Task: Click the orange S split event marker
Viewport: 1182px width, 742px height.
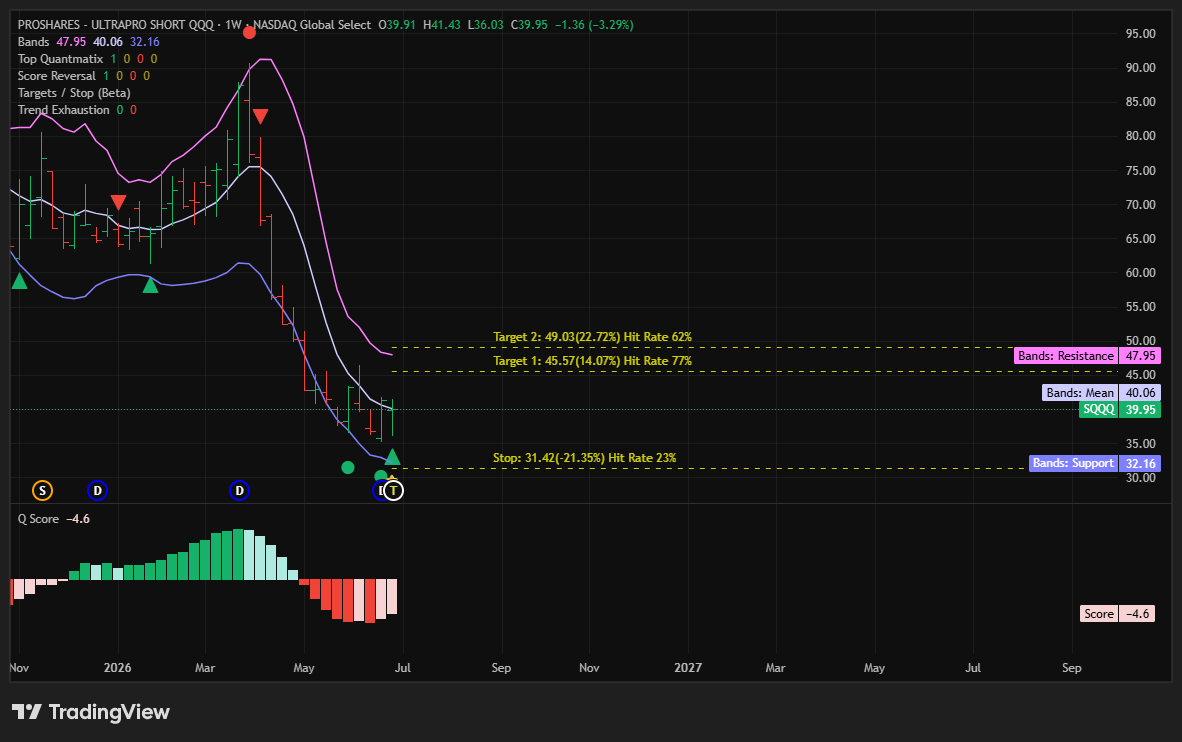Action: coord(42,491)
